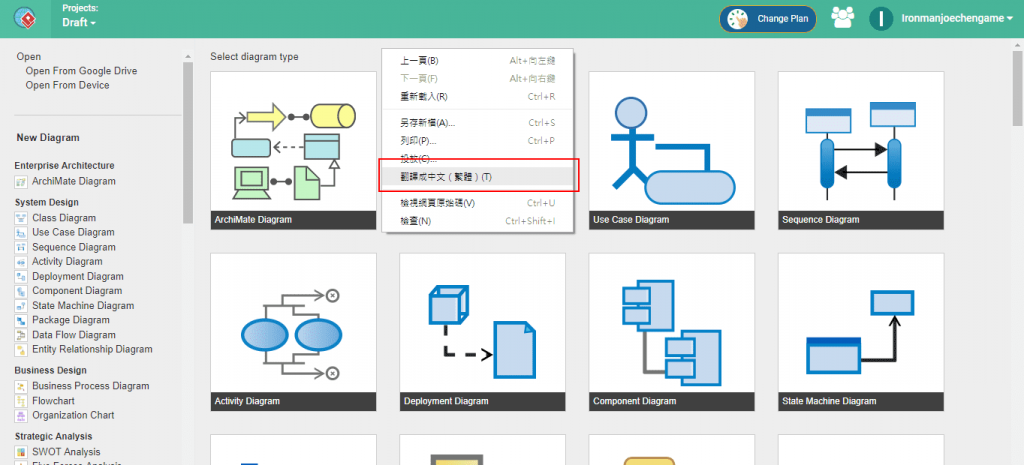Click the Open link in sidebar
The image size is (1024, 465).
[29, 57]
